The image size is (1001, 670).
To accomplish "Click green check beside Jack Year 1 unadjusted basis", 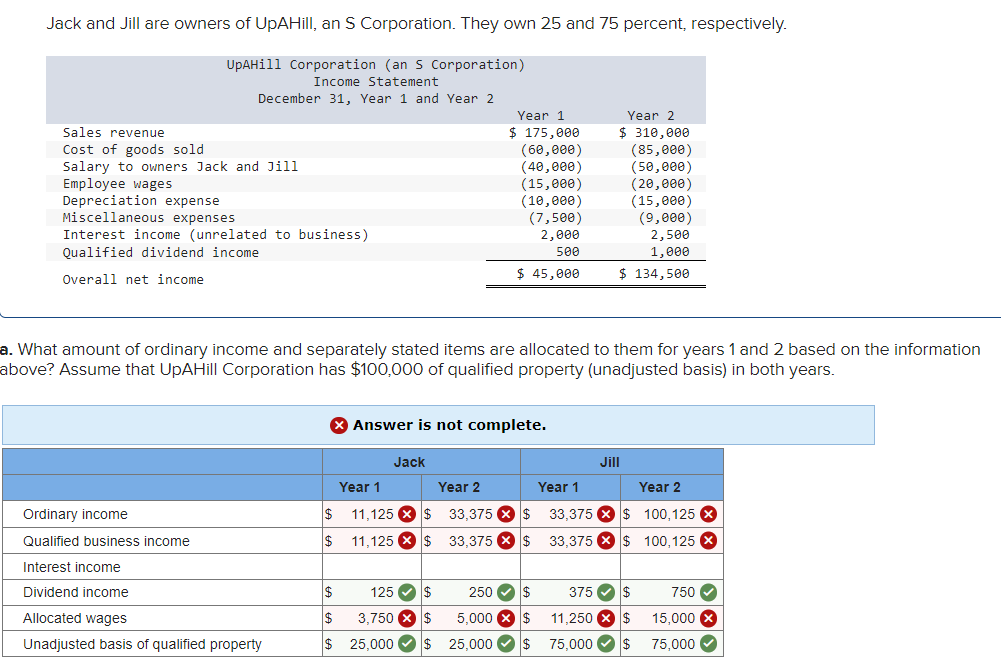I will (x=407, y=644).
